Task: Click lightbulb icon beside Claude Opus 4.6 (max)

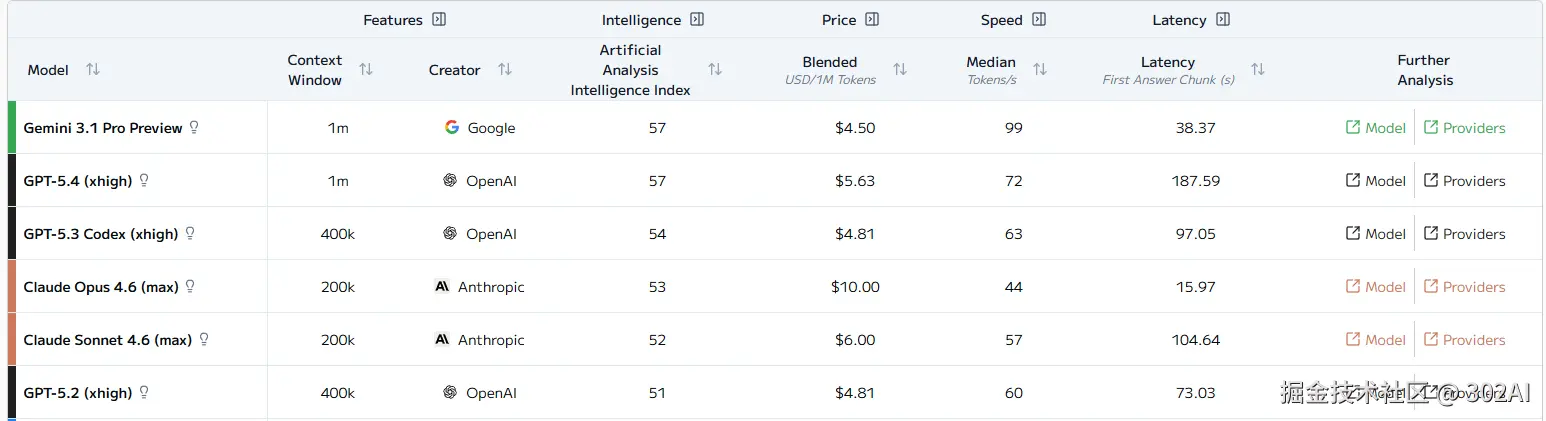Action: point(190,286)
